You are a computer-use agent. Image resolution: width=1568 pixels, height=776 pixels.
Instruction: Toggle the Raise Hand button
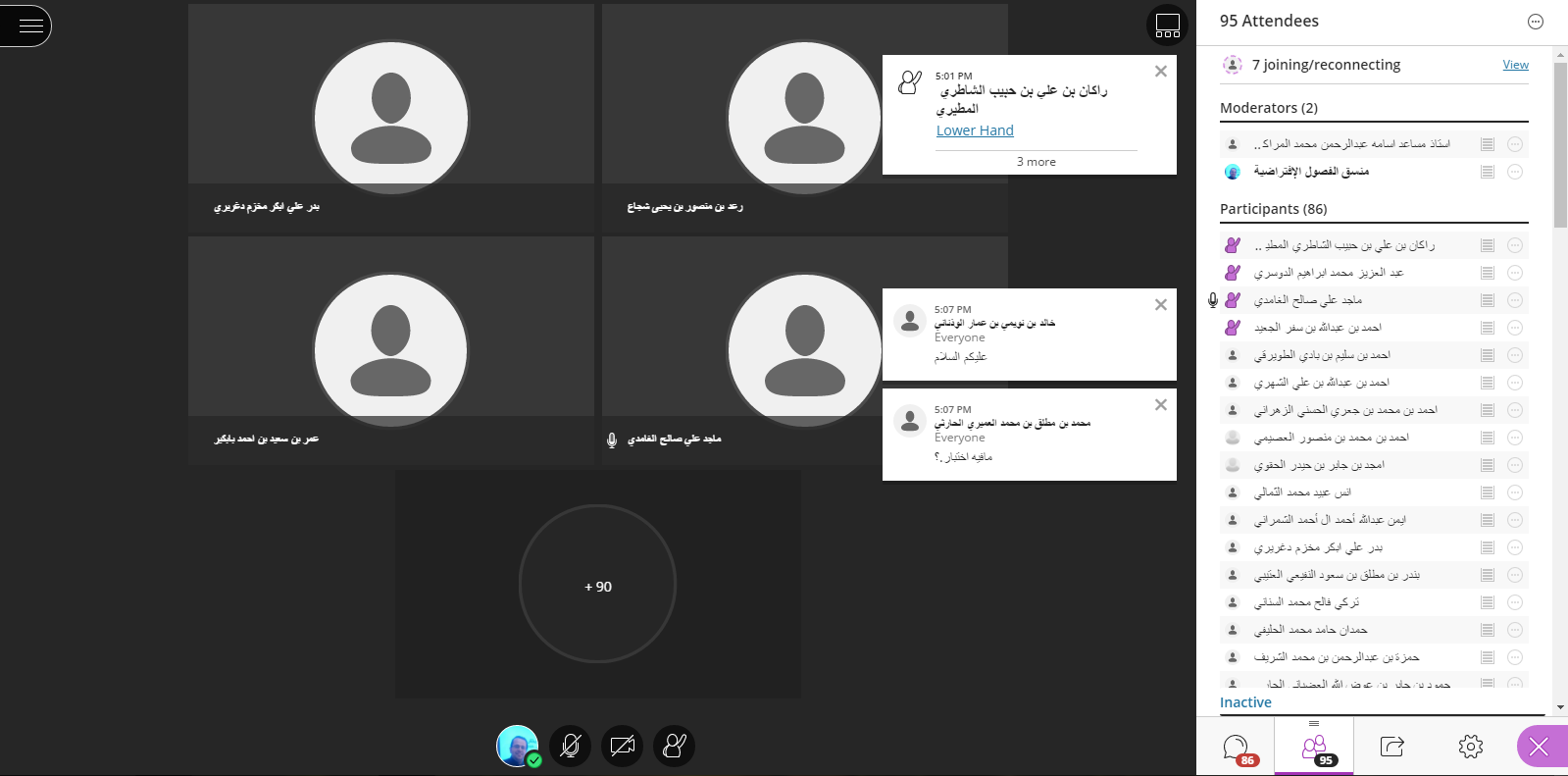pos(675,746)
